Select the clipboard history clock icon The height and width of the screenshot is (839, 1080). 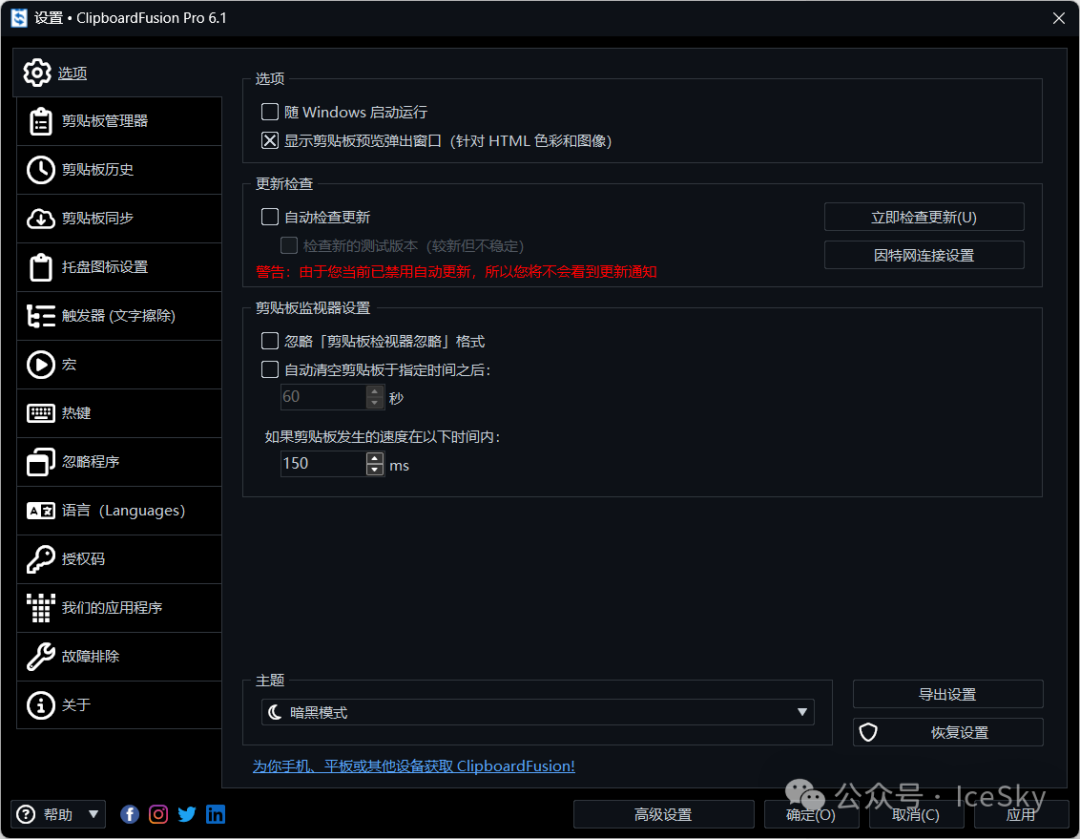[40, 170]
